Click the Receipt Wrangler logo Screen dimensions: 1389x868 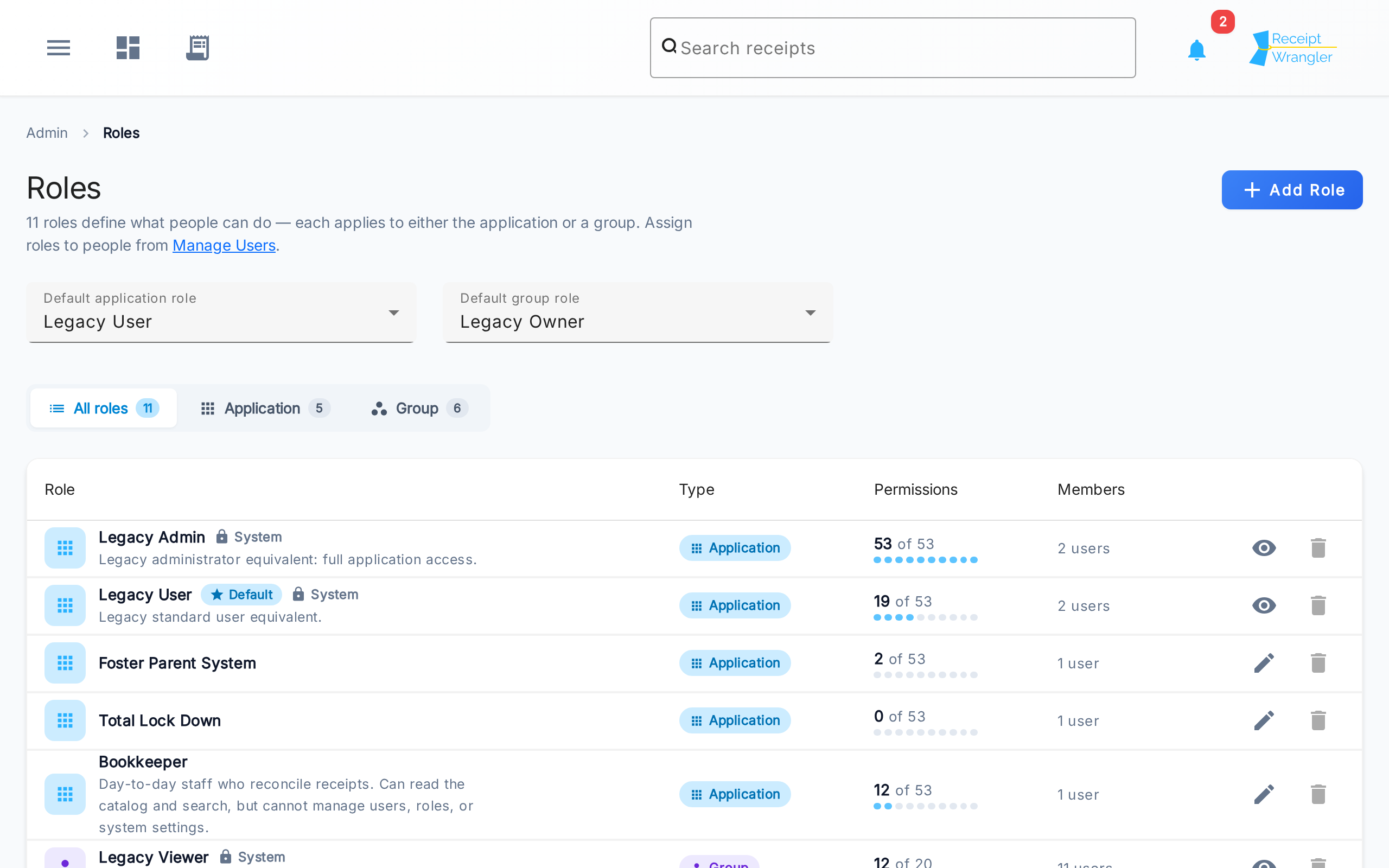tap(1292, 48)
